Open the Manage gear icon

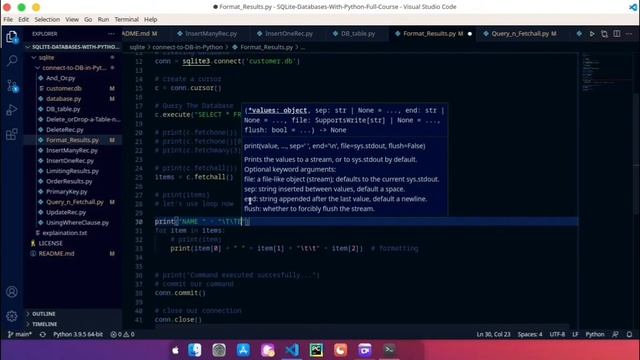click(x=12, y=316)
